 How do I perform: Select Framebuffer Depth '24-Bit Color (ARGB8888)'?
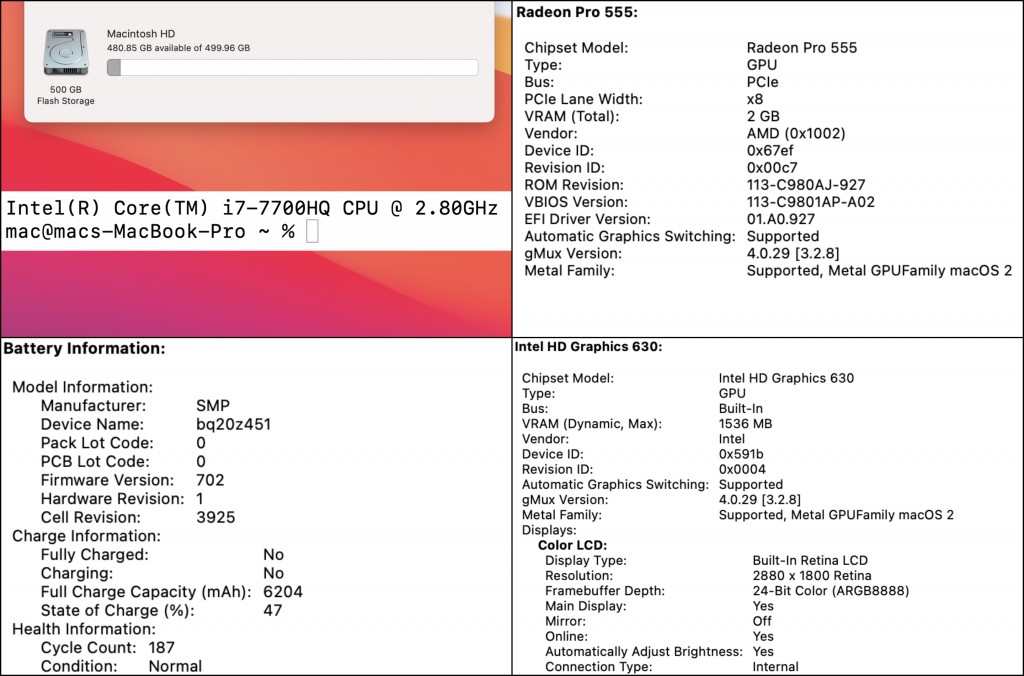[831, 591]
